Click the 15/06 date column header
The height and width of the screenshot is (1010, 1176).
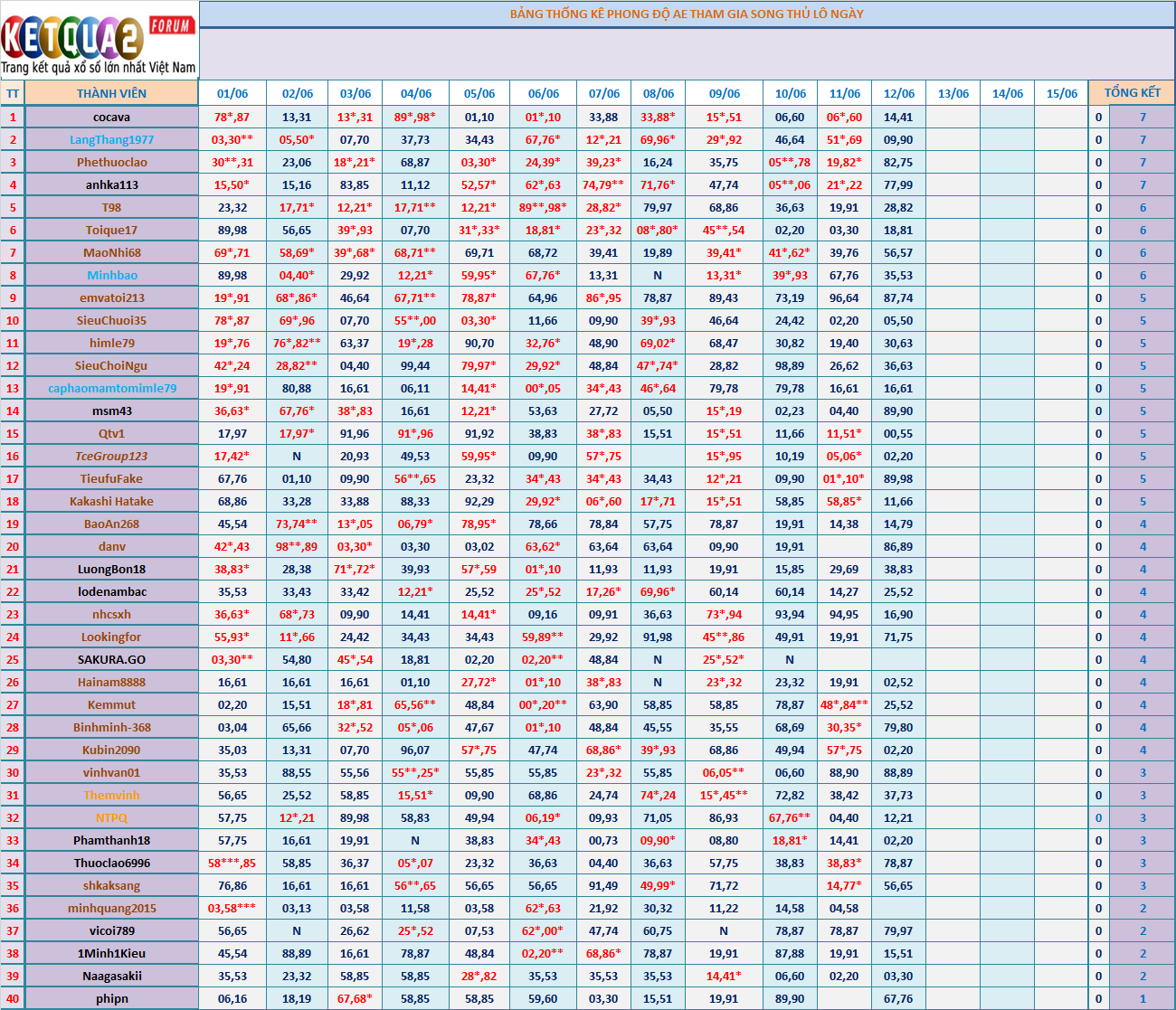[1061, 94]
